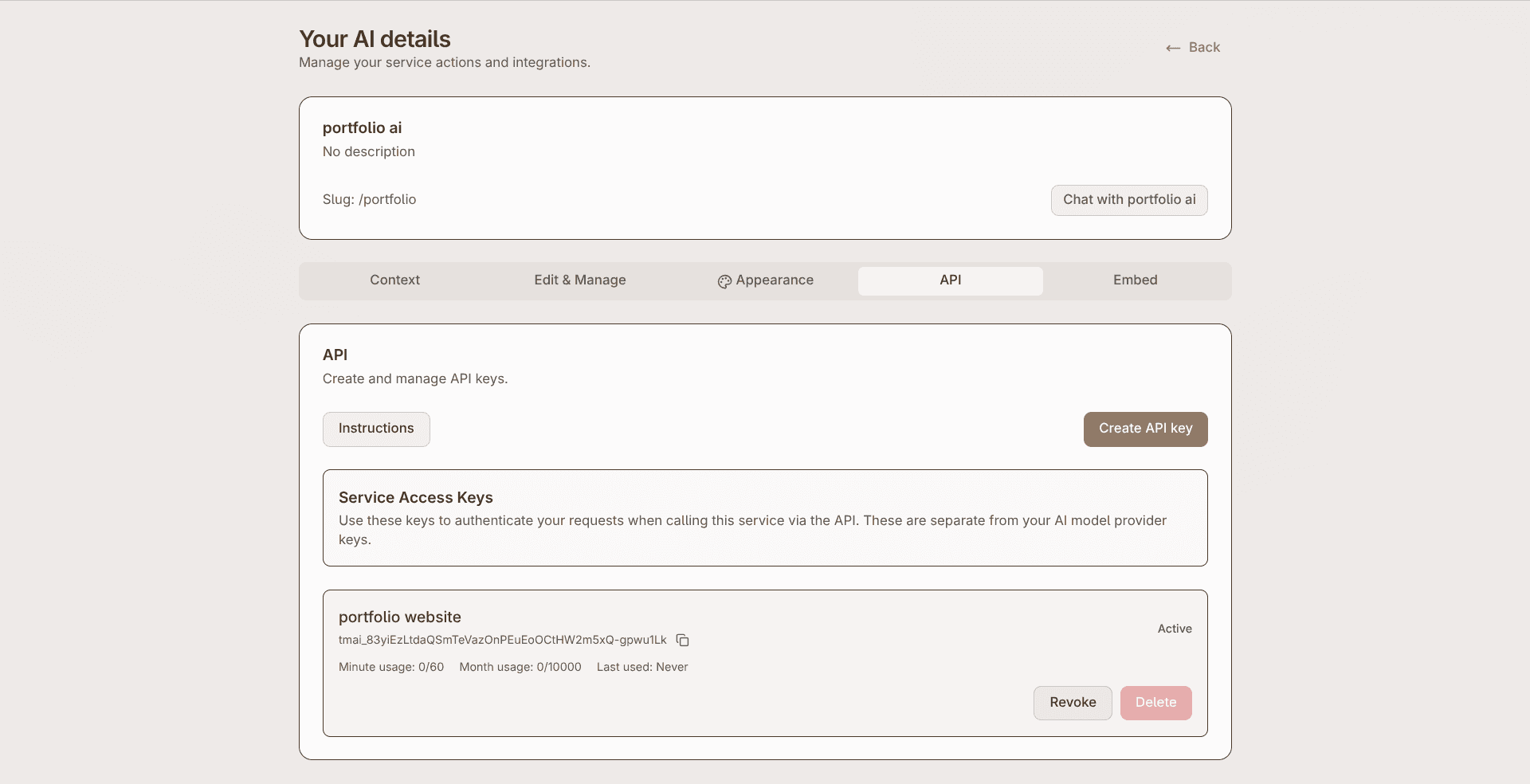Viewport: 1530px width, 784px height.
Task: Open the API Instructions
Action: coord(376,429)
